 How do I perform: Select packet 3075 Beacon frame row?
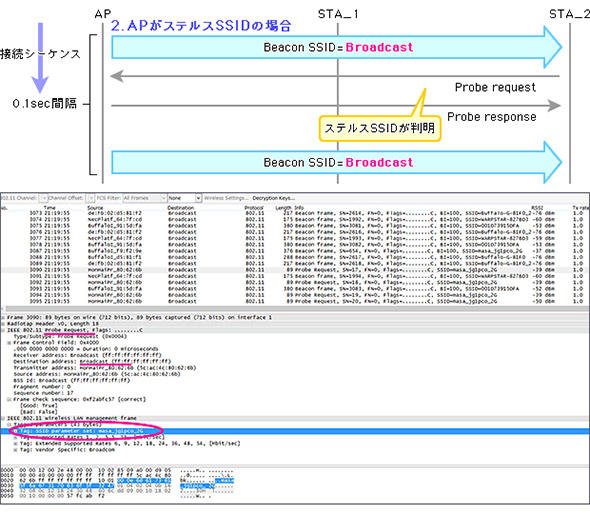(295, 226)
